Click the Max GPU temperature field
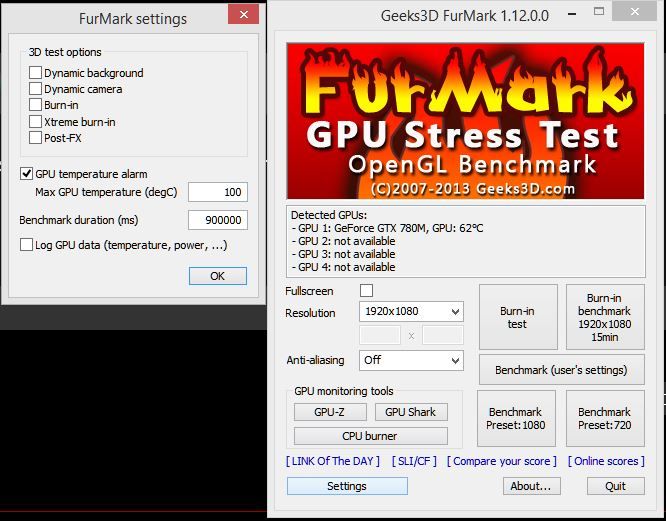This screenshot has height=521, width=666. click(218, 192)
